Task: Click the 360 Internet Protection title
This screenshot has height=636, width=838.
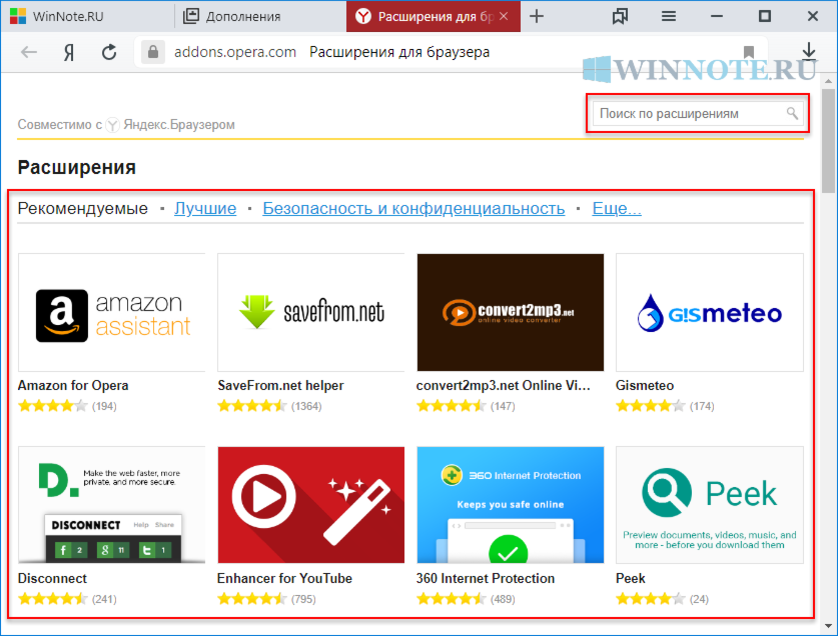Action: (485, 578)
